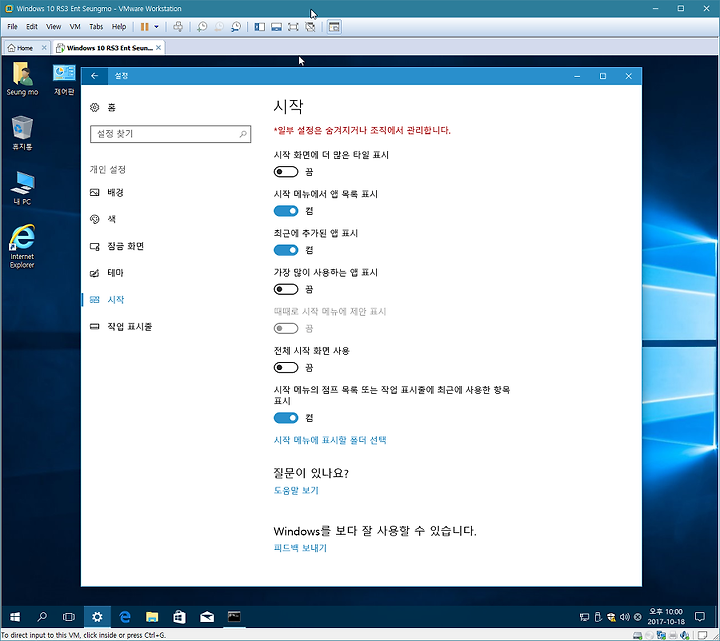The image size is (720, 641).
Task: Open the 휴지통 recycle bin icon
Action: pyautogui.click(x=22, y=133)
